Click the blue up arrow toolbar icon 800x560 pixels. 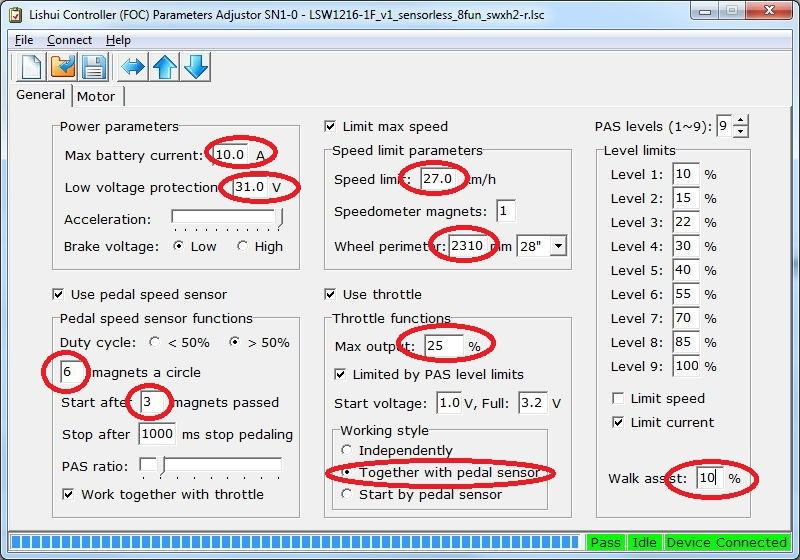click(x=165, y=67)
